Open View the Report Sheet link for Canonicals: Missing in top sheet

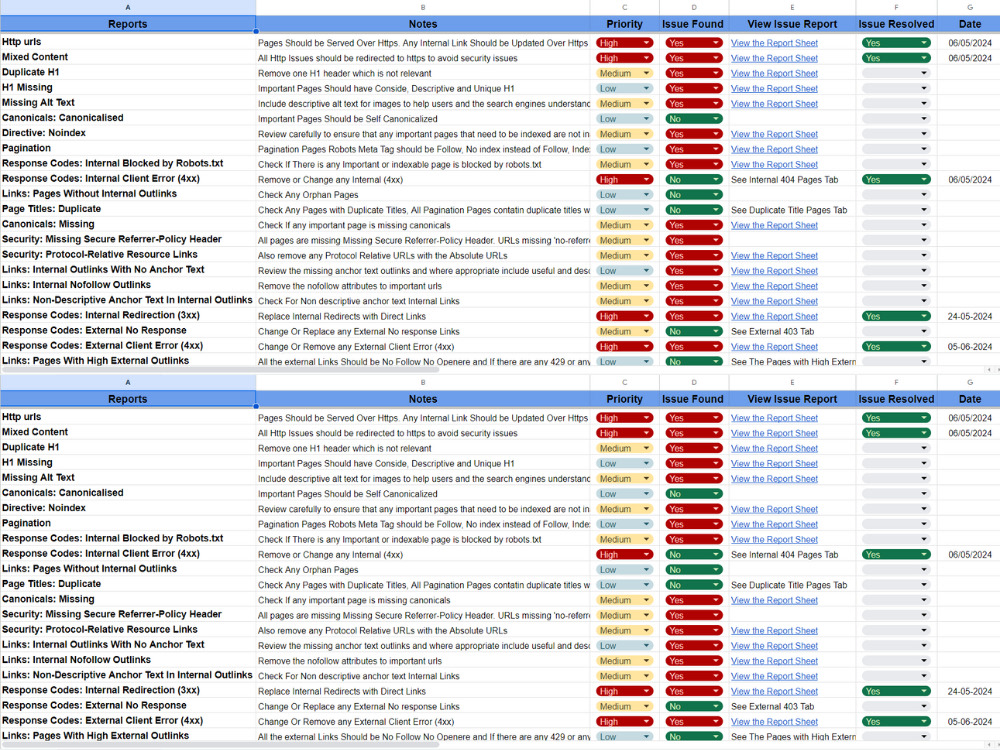point(774,225)
